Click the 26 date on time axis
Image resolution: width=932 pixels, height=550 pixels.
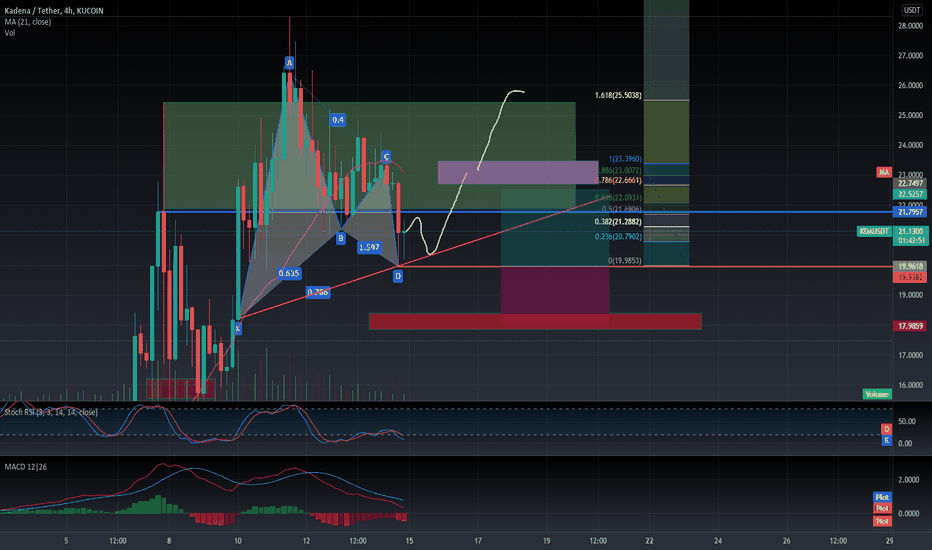(786, 540)
